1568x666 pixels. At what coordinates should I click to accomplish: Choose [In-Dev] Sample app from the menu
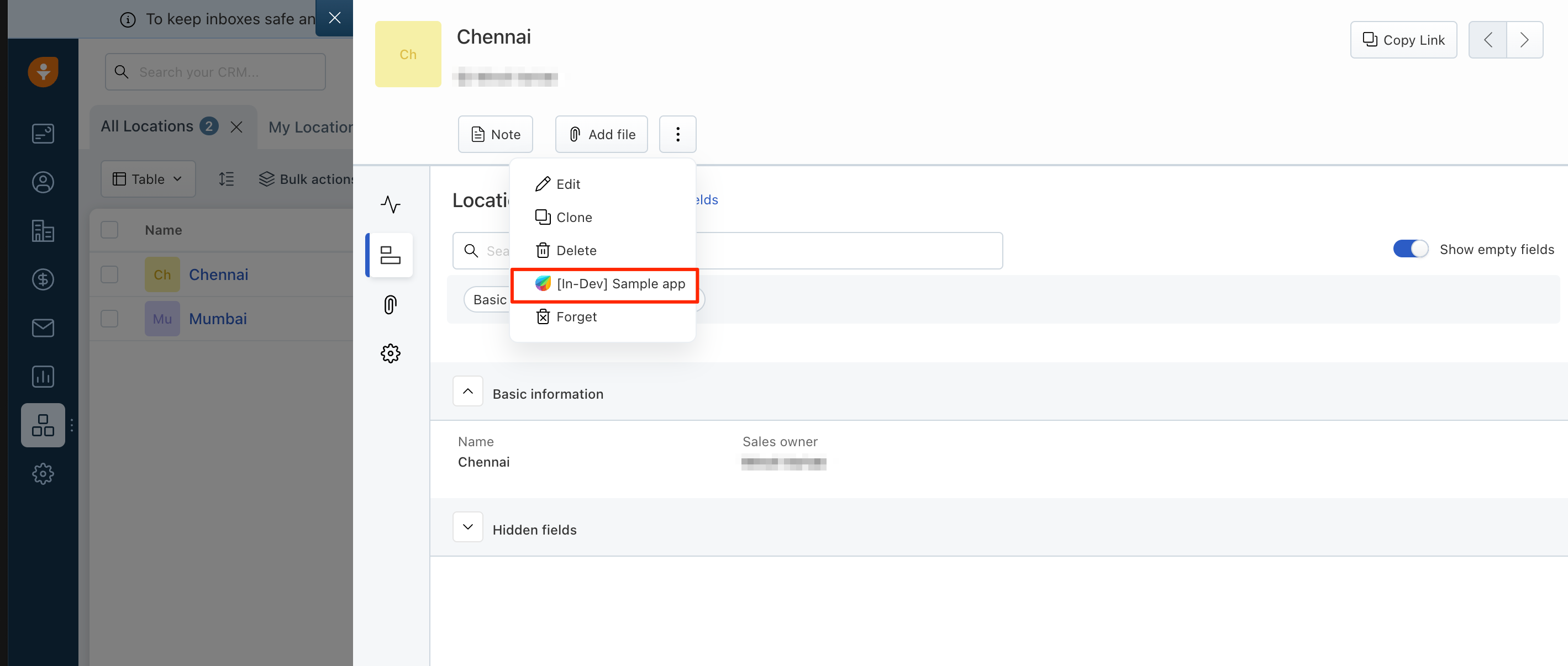click(x=604, y=283)
